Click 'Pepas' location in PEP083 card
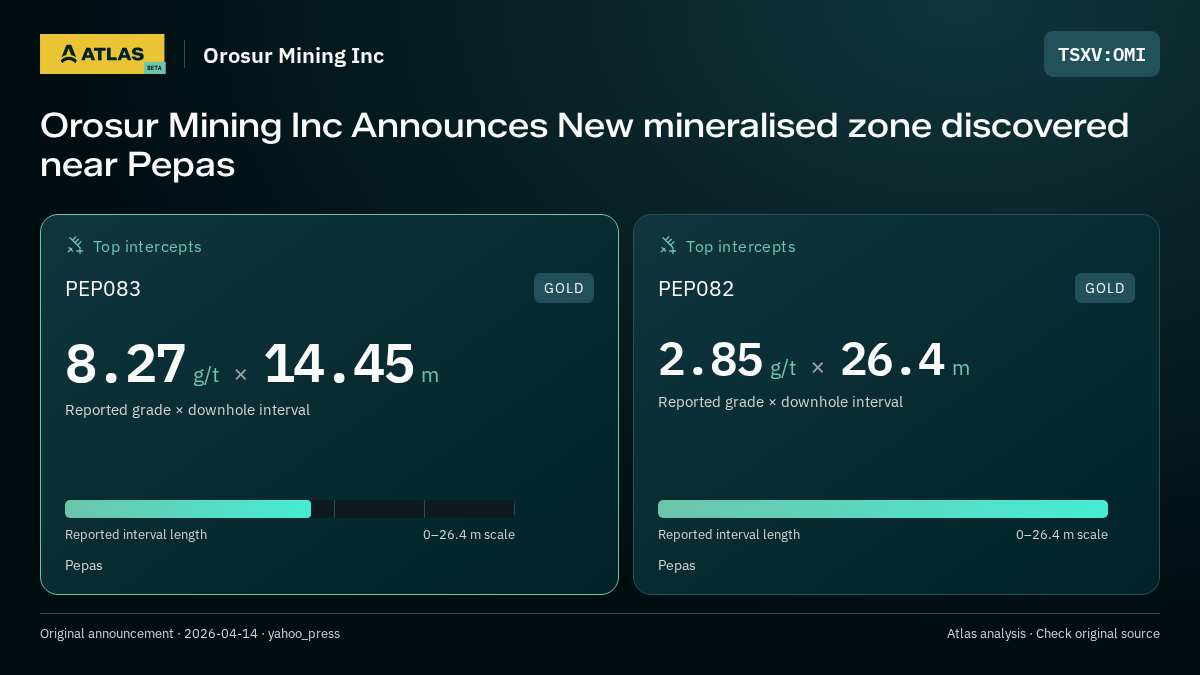This screenshot has width=1200, height=675. (84, 566)
